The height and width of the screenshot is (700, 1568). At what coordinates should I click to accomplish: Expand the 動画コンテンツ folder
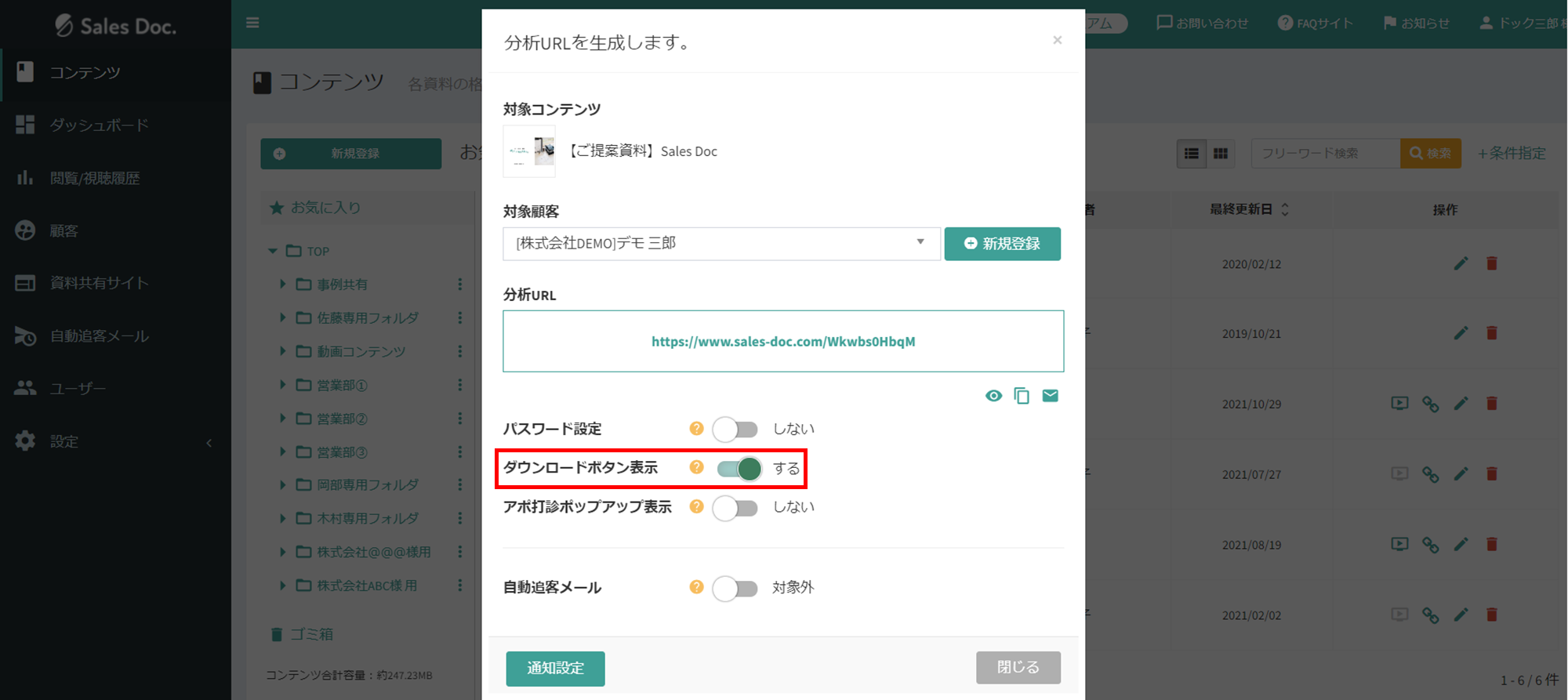[283, 351]
